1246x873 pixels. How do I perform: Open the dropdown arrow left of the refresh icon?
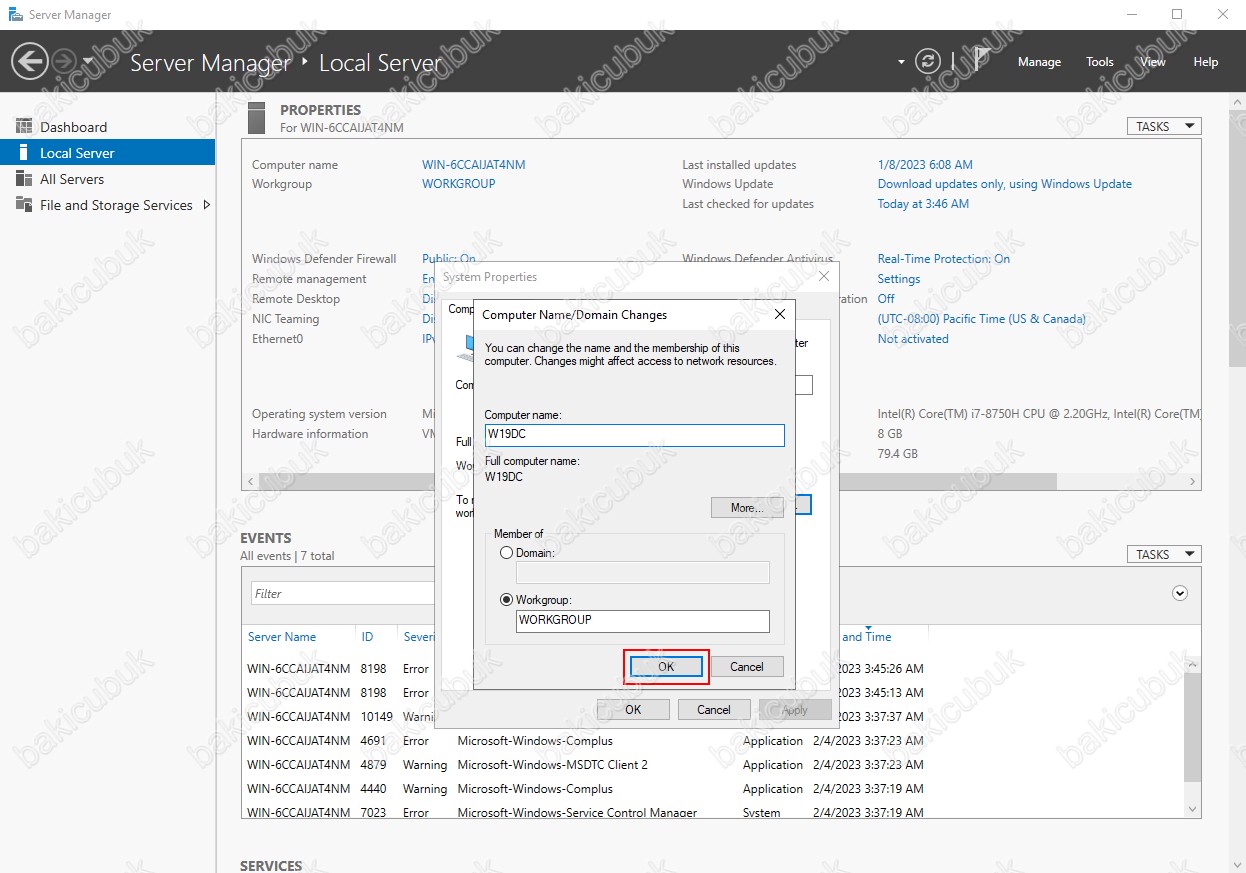coord(902,62)
